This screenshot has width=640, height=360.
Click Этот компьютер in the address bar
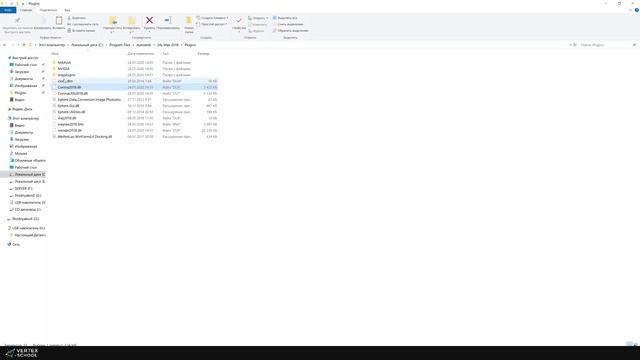(x=52, y=45)
